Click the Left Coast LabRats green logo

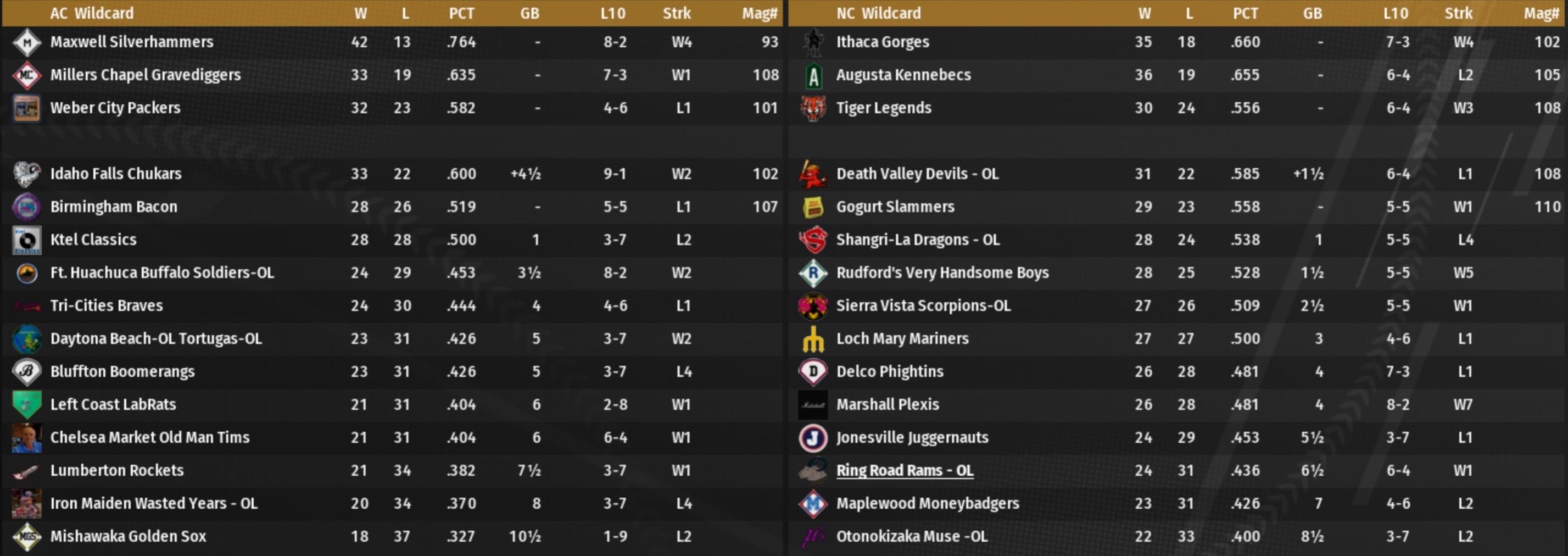(27, 405)
